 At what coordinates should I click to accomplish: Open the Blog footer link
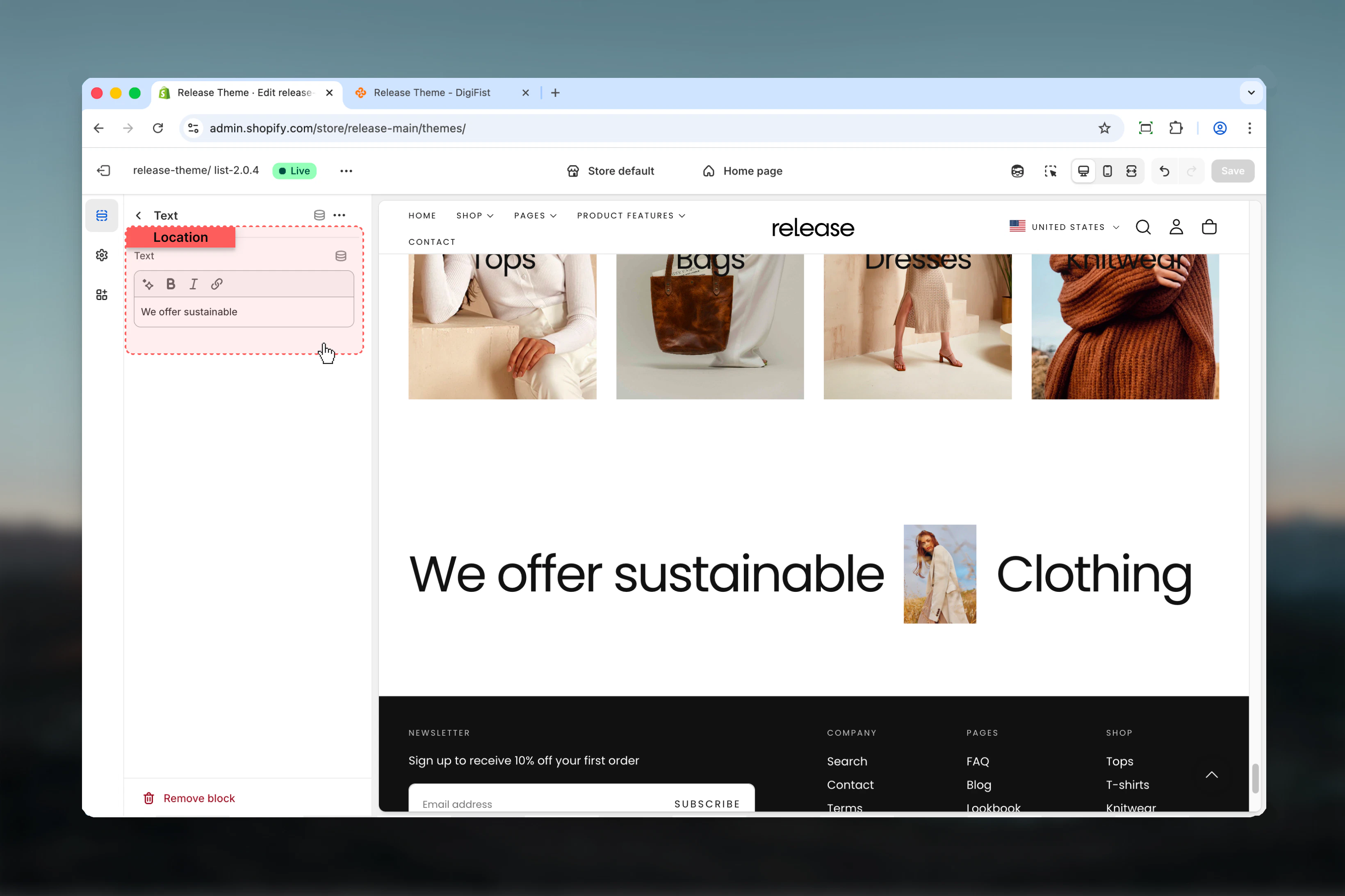coord(978,785)
